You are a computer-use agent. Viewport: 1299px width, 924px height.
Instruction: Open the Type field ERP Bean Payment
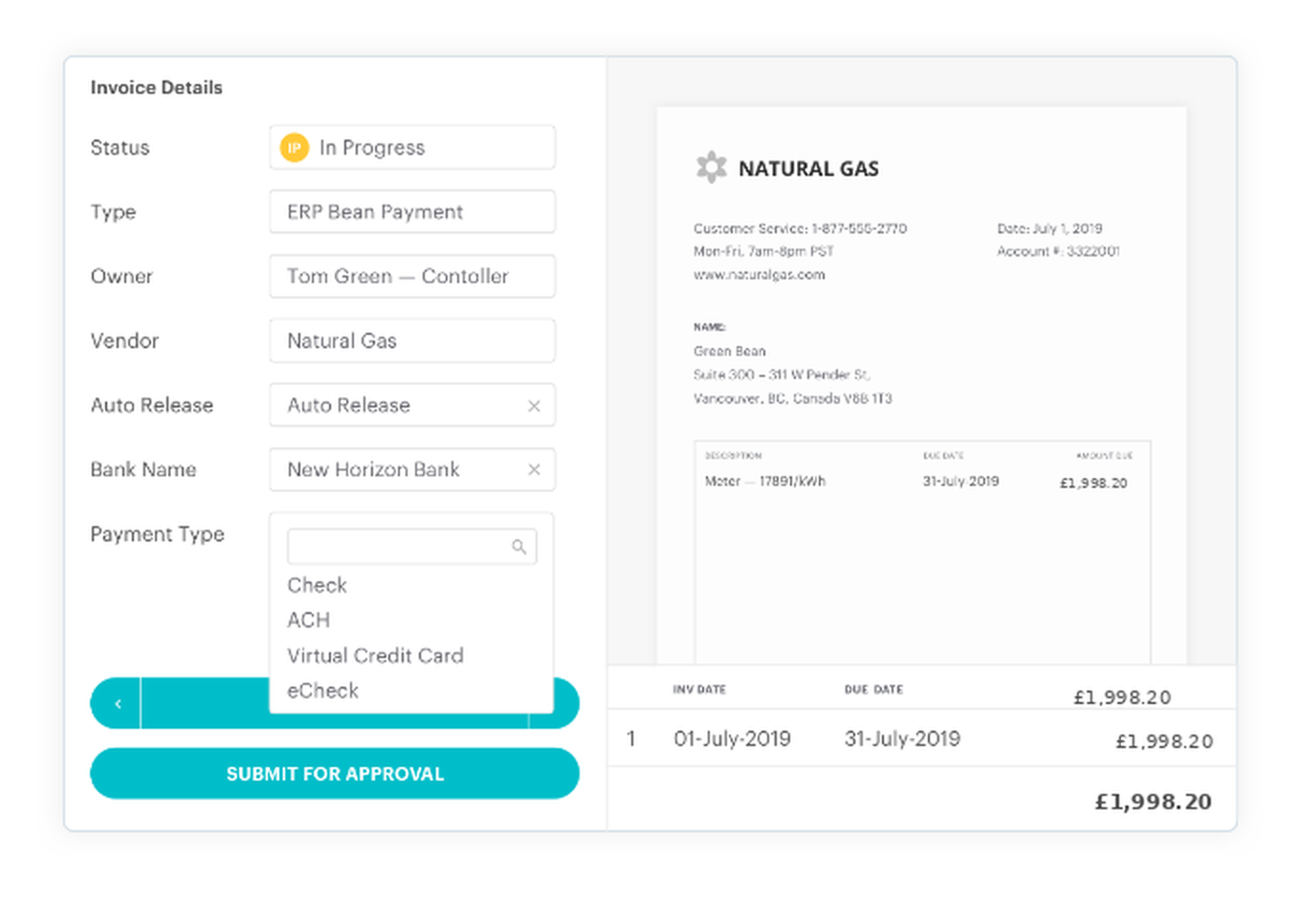pos(412,211)
